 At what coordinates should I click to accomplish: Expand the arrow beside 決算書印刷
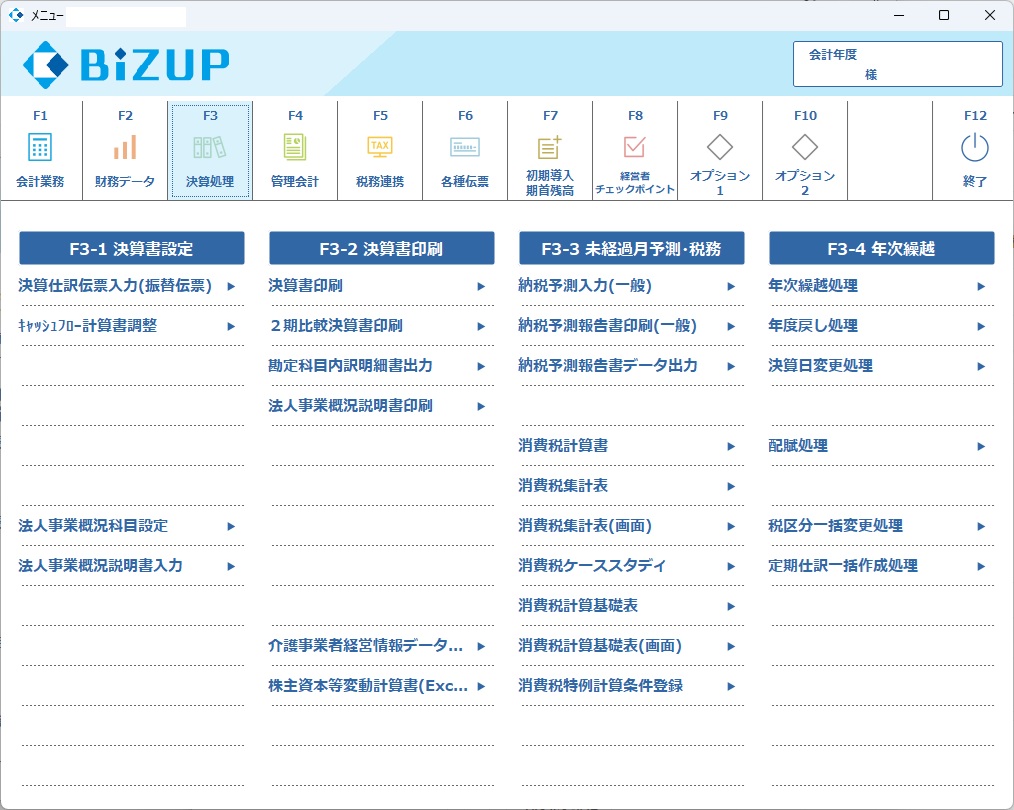coord(481,286)
